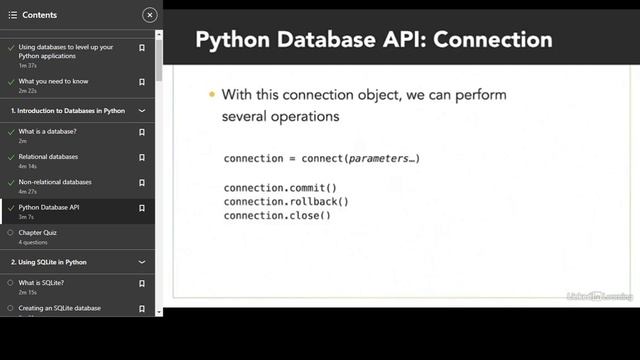
Task: Click scrollbar down arrow in Contents panel
Action: tap(159, 313)
